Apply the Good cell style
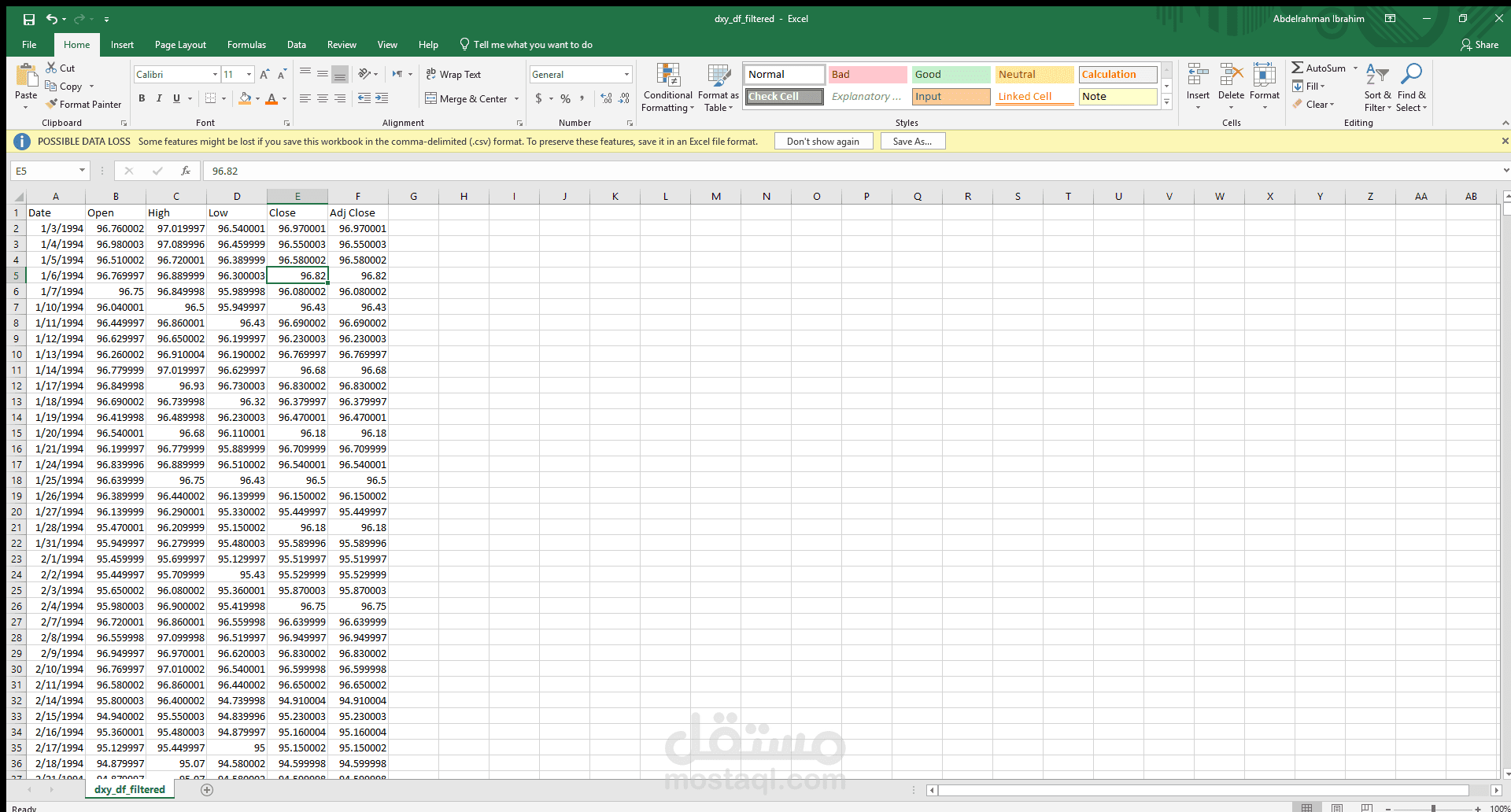This screenshot has width=1511, height=812. pos(951,75)
